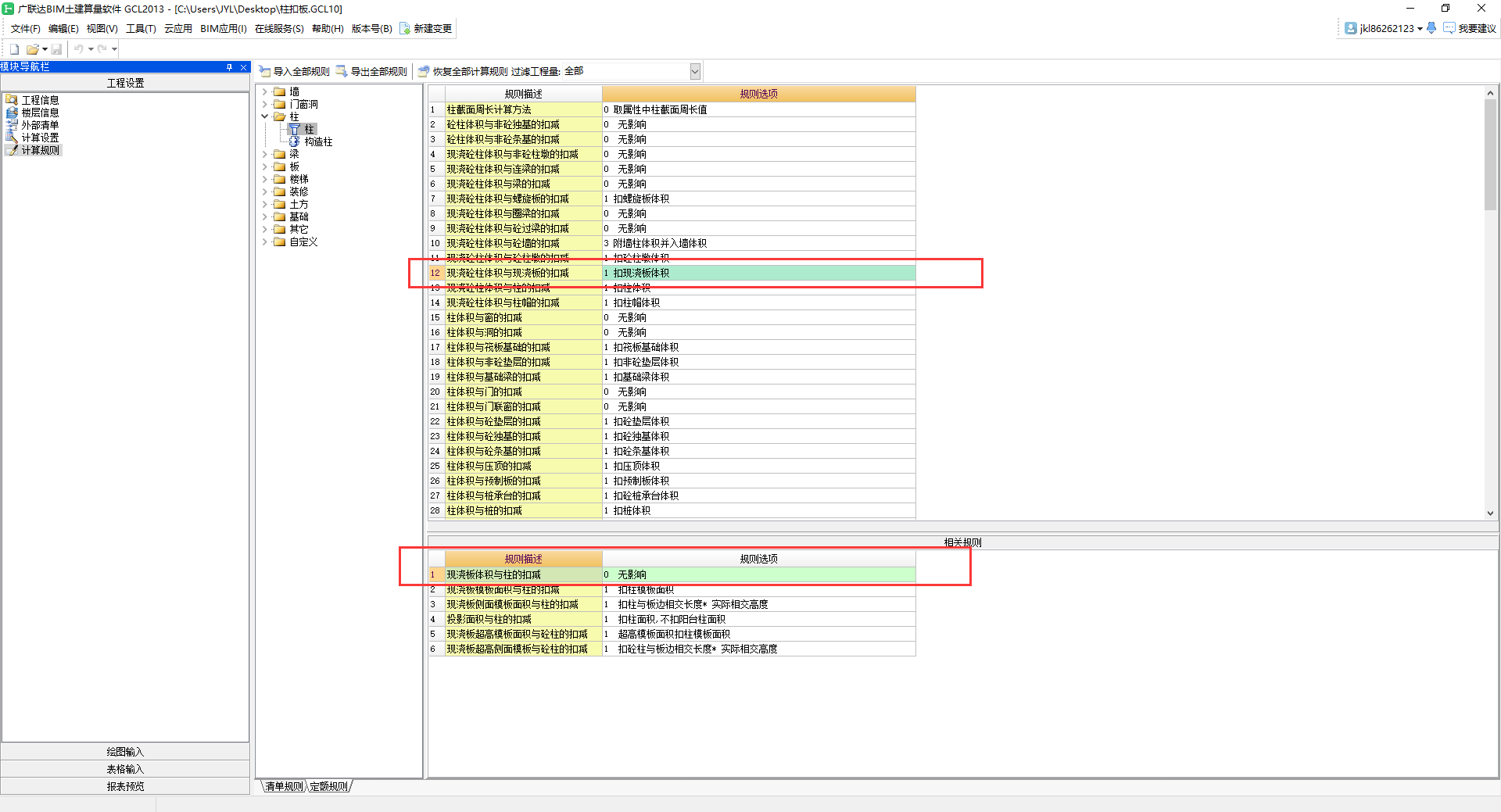Switch to the 定额规则 tab

pyautogui.click(x=328, y=786)
